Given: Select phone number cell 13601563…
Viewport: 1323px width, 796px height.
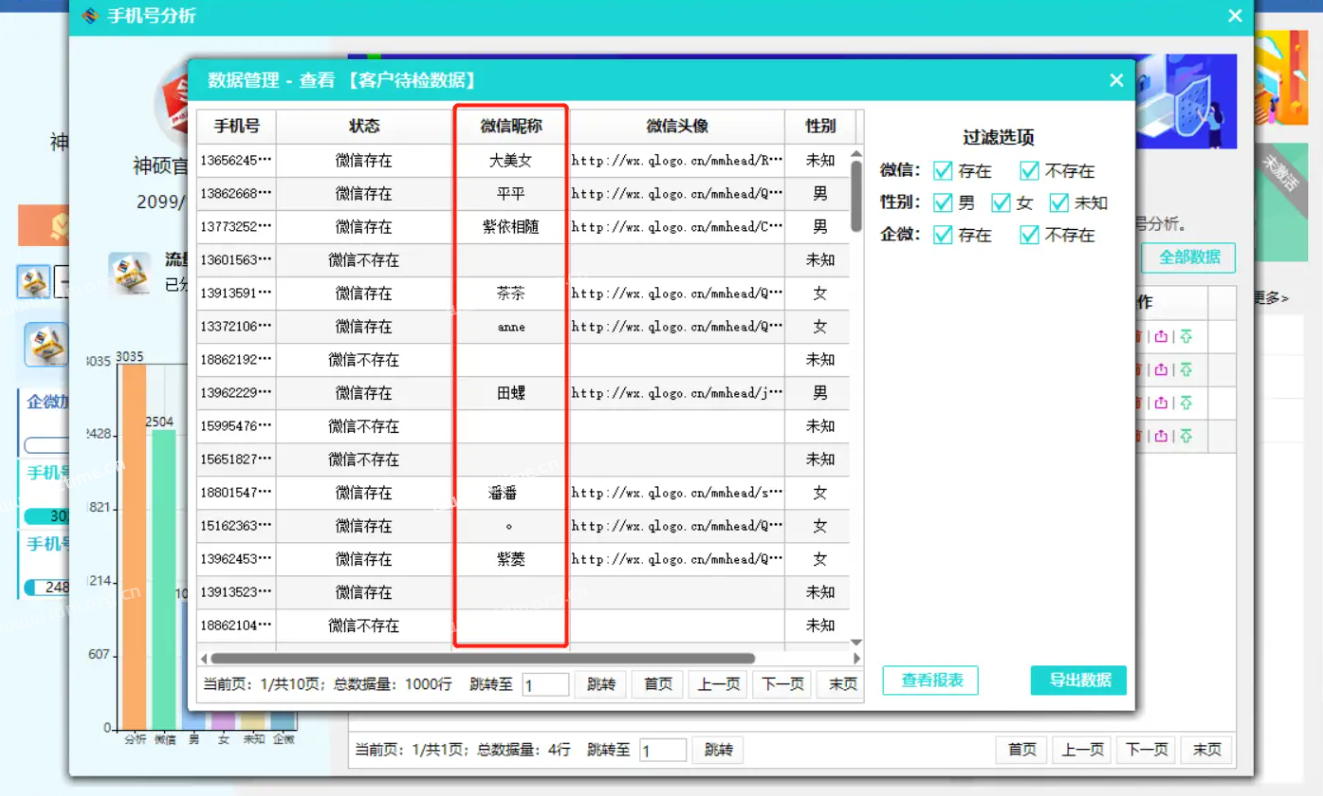Looking at the screenshot, I should tap(236, 260).
